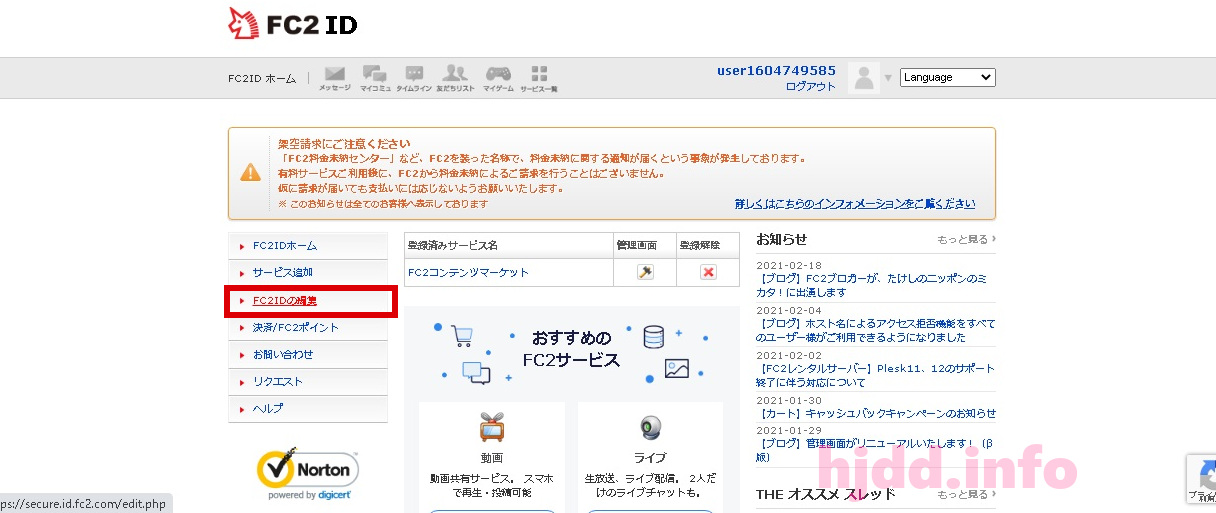Click the 2021-02-18 news date
Image resolution: width=1216 pixels, height=513 pixels.
pyautogui.click(x=788, y=265)
